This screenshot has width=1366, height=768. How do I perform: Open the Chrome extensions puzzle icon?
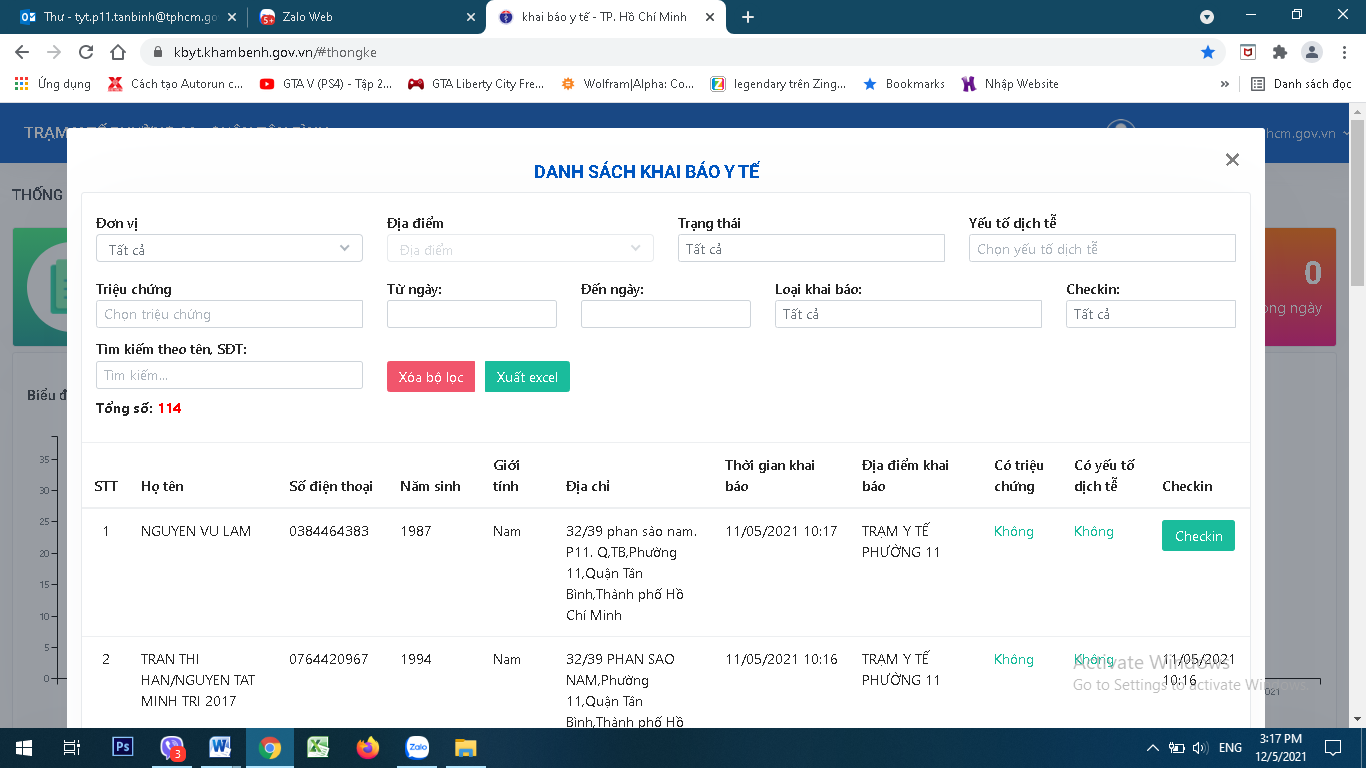click(1279, 52)
